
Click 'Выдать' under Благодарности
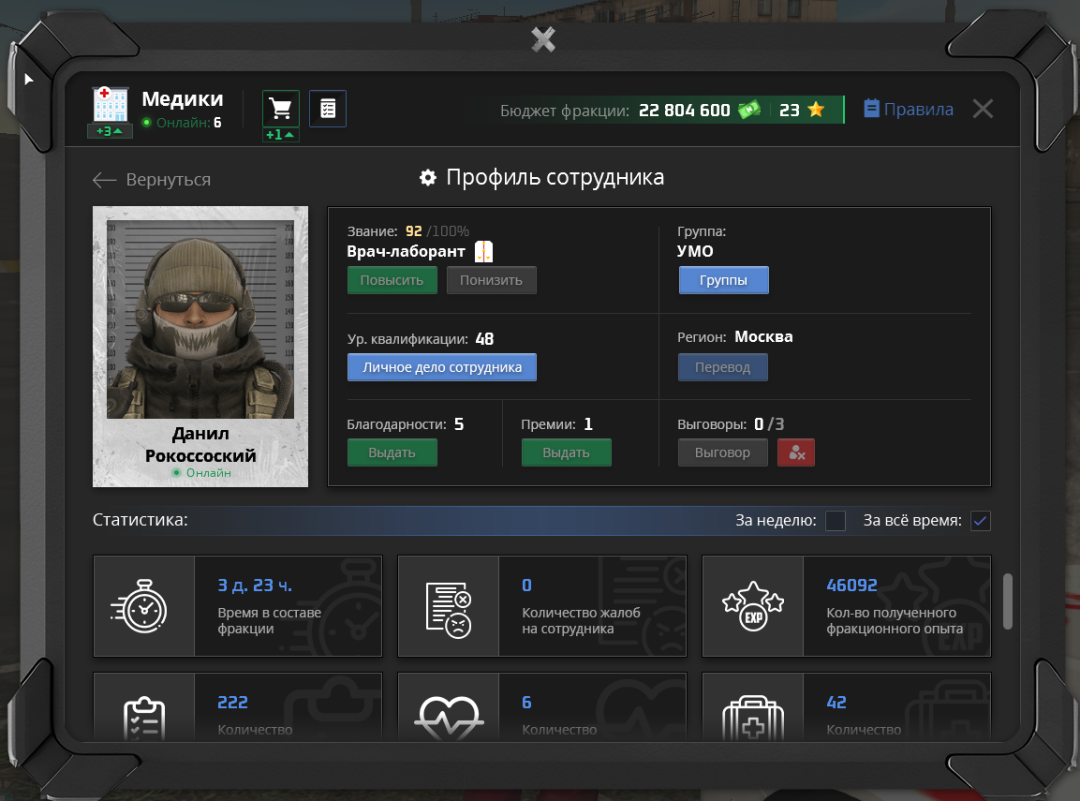(x=392, y=453)
